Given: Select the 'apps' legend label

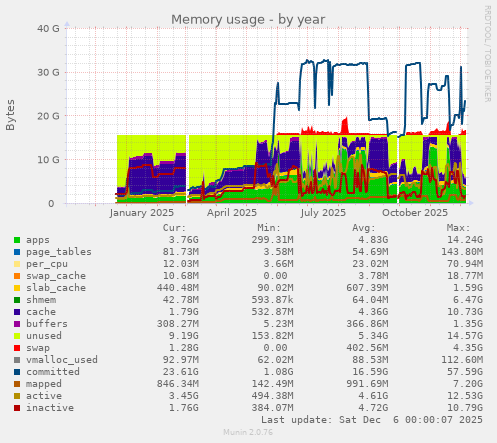Looking at the screenshot, I should pyautogui.click(x=38, y=240).
